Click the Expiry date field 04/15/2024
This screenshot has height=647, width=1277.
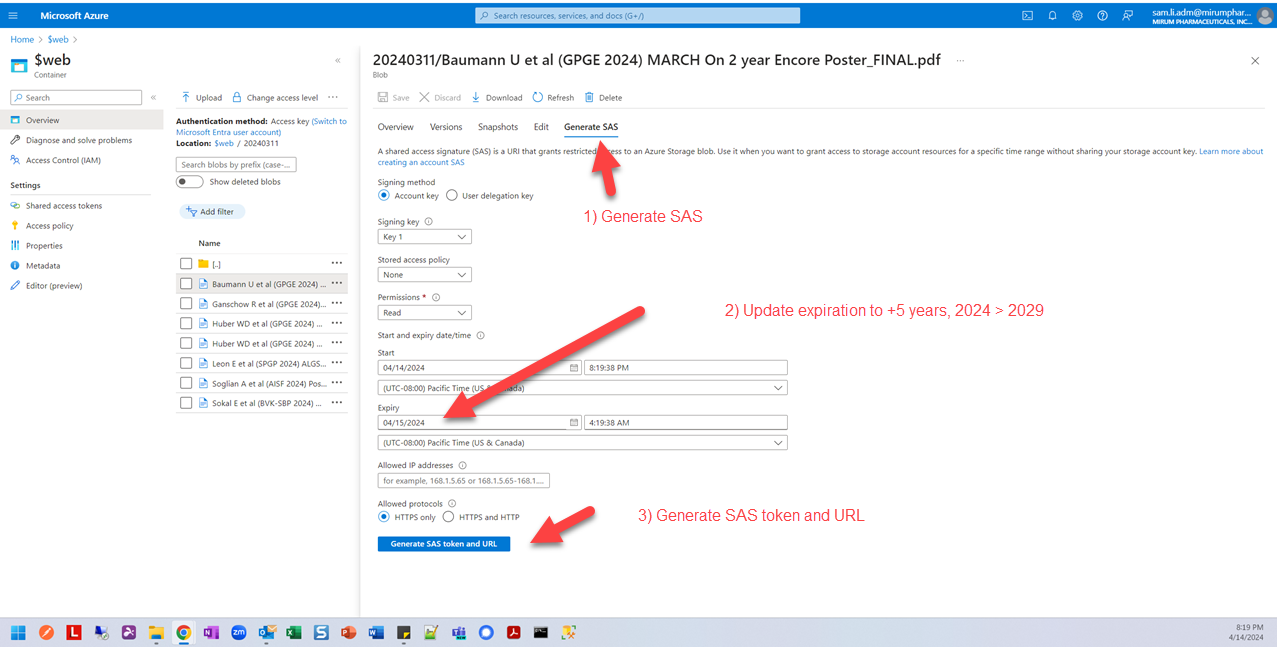pos(479,422)
